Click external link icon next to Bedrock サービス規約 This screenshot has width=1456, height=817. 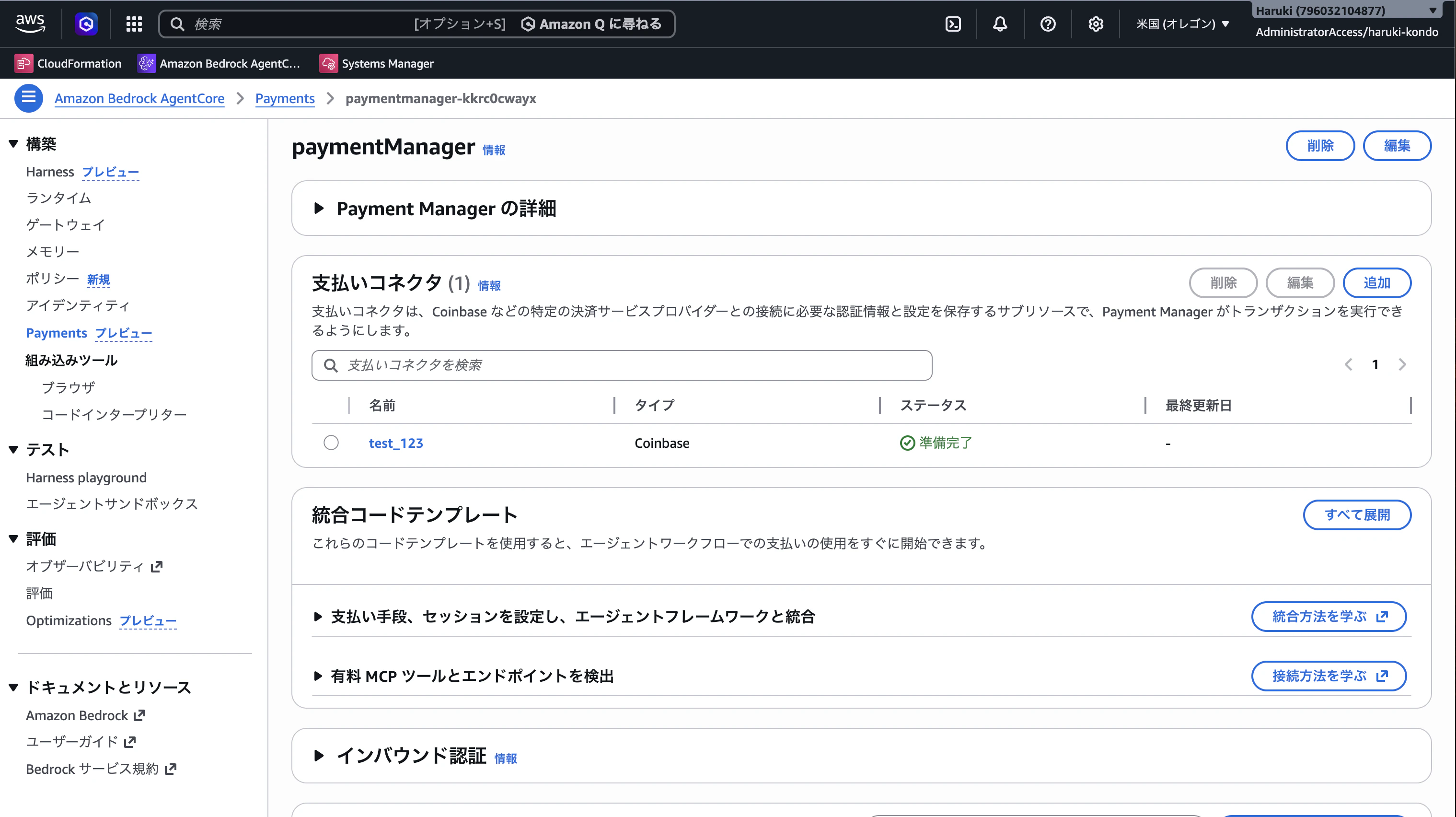170,769
